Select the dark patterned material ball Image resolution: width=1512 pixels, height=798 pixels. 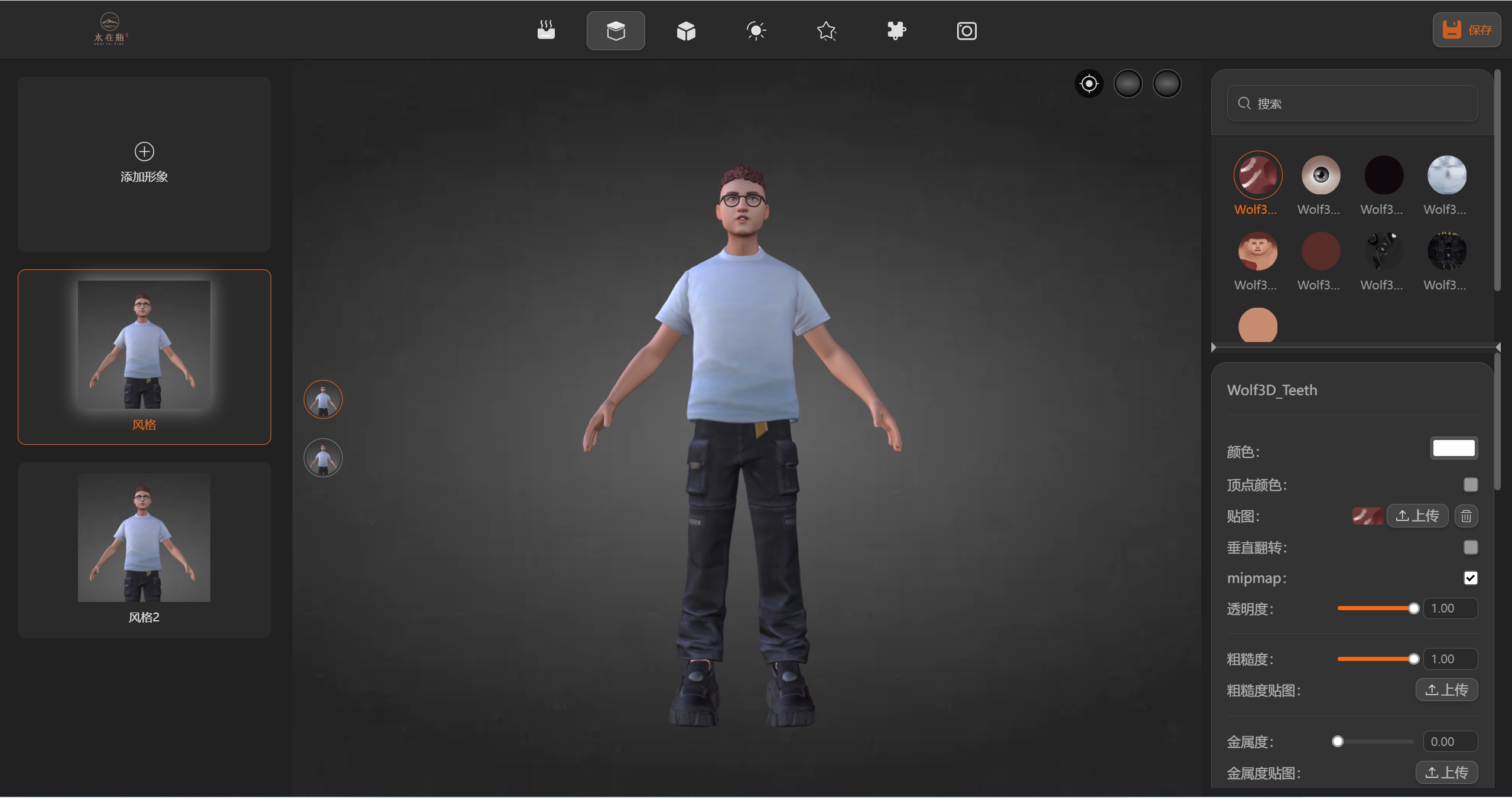[1447, 251]
